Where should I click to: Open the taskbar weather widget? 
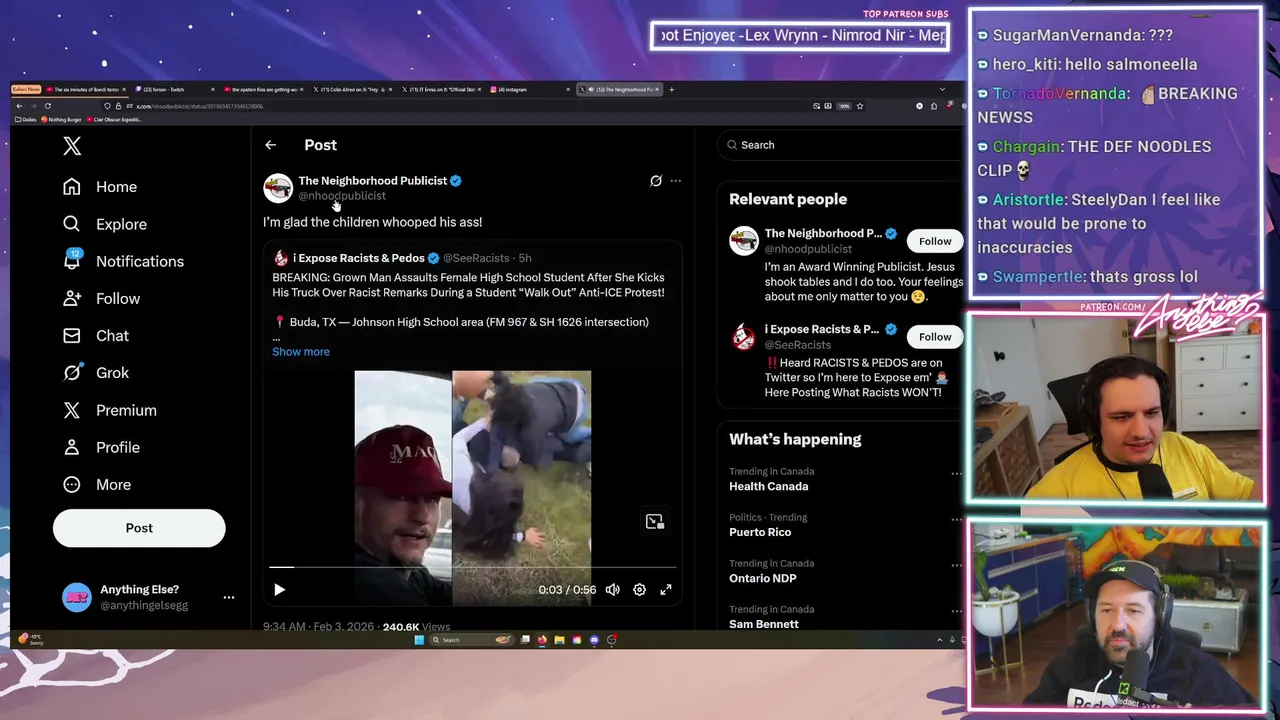click(30, 639)
